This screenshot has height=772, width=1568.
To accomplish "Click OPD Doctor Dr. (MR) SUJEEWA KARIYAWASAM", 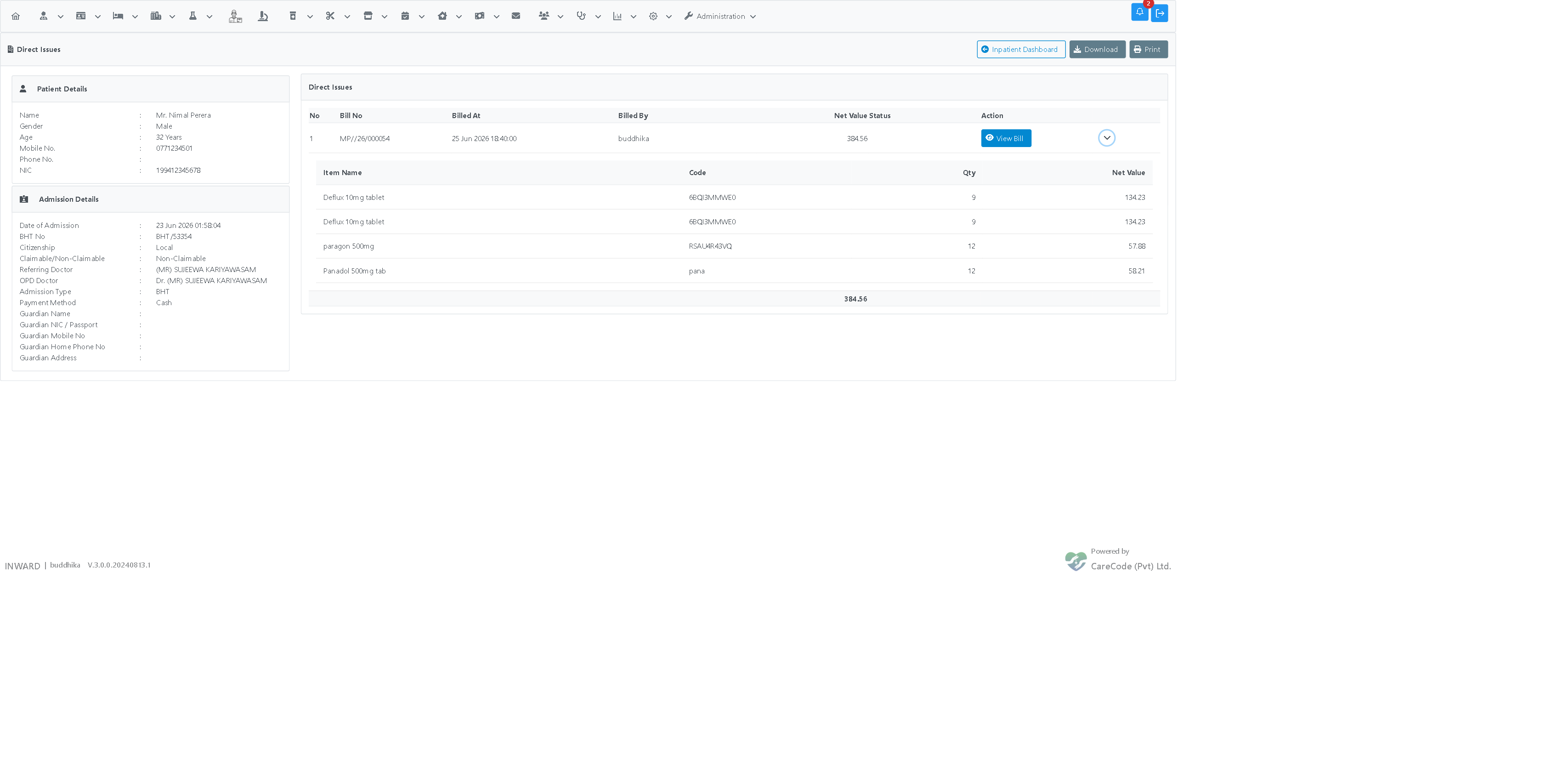I will pos(211,281).
